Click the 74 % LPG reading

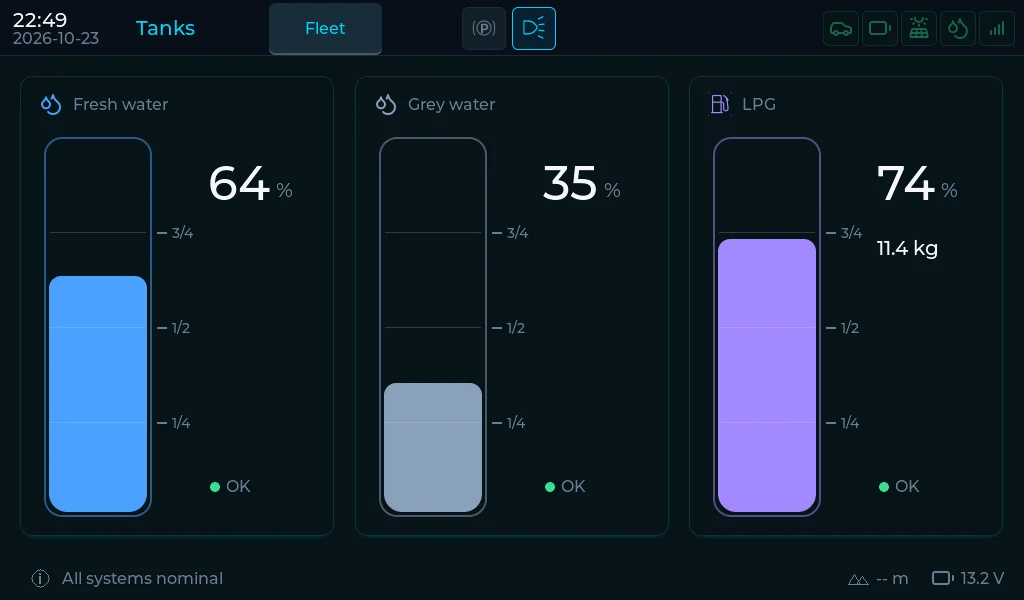tap(918, 183)
